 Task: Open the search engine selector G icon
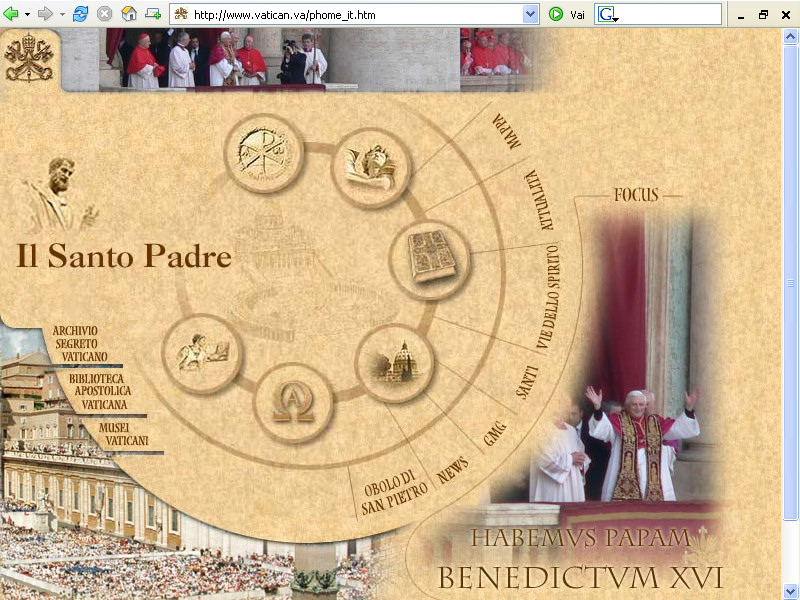pyautogui.click(x=608, y=14)
